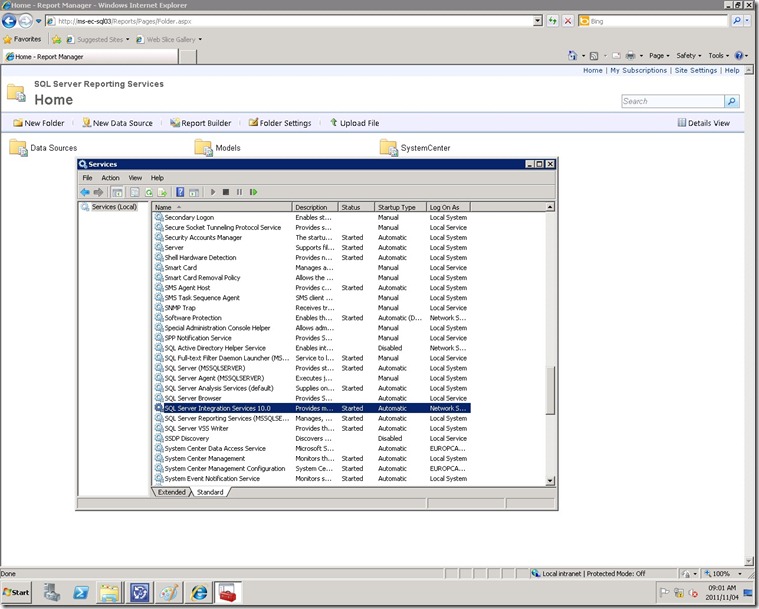Click Show/Hide Console Tree icon in Services
The image size is (759, 609).
click(117, 192)
